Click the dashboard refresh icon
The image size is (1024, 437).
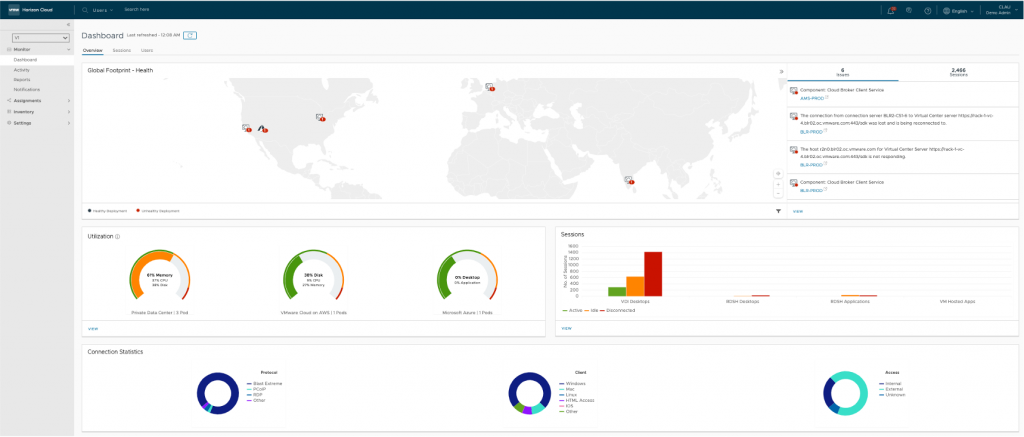[x=190, y=35]
